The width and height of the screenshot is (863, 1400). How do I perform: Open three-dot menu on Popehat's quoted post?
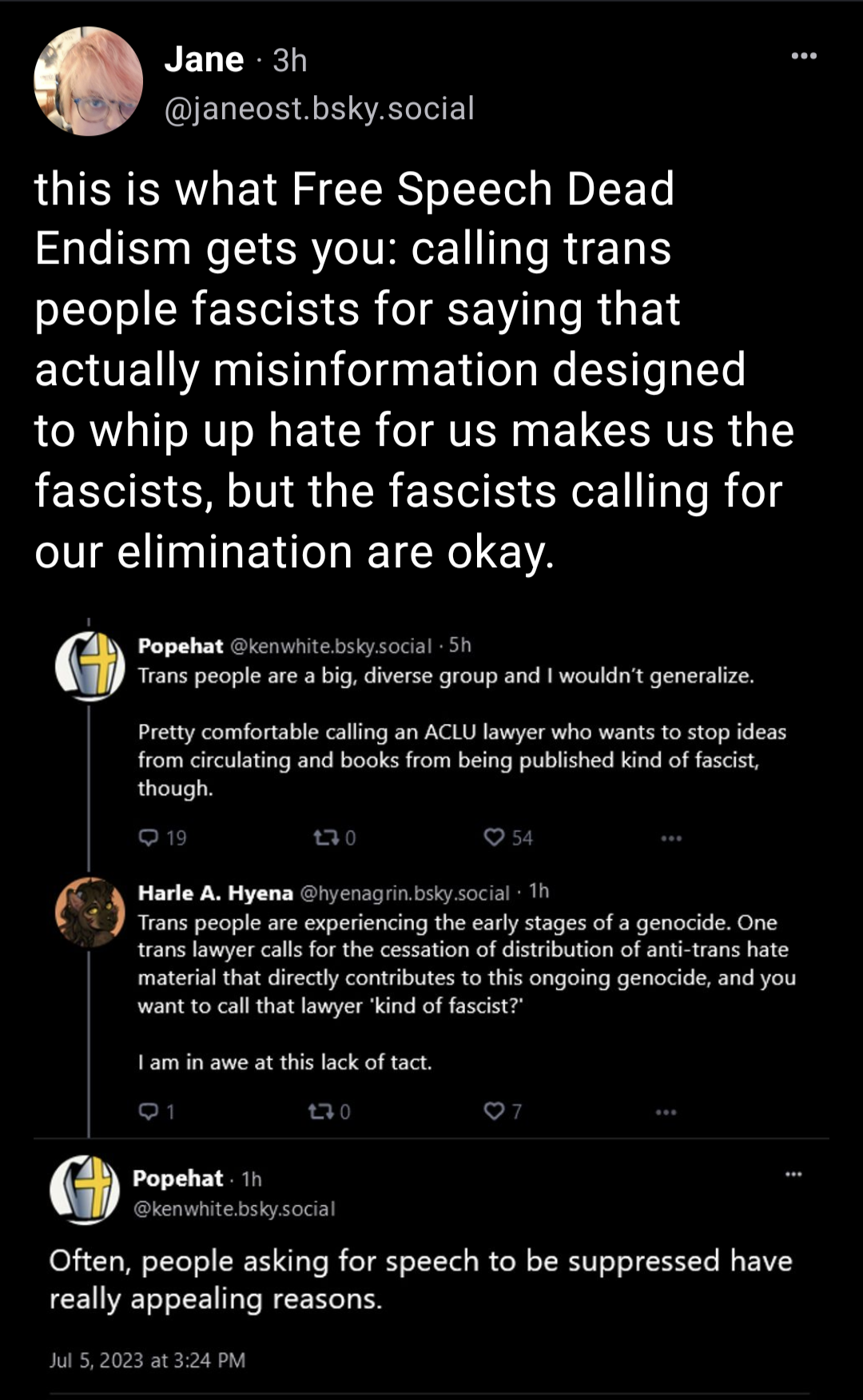(x=671, y=838)
